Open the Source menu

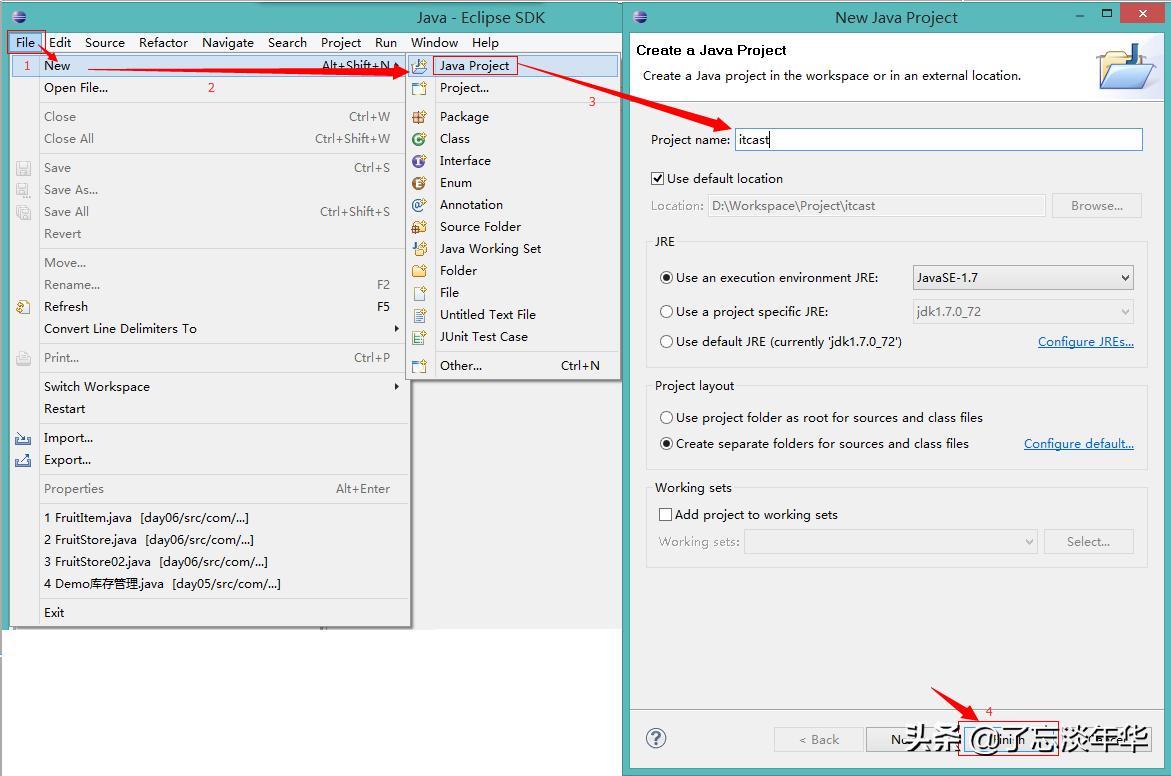tap(105, 43)
